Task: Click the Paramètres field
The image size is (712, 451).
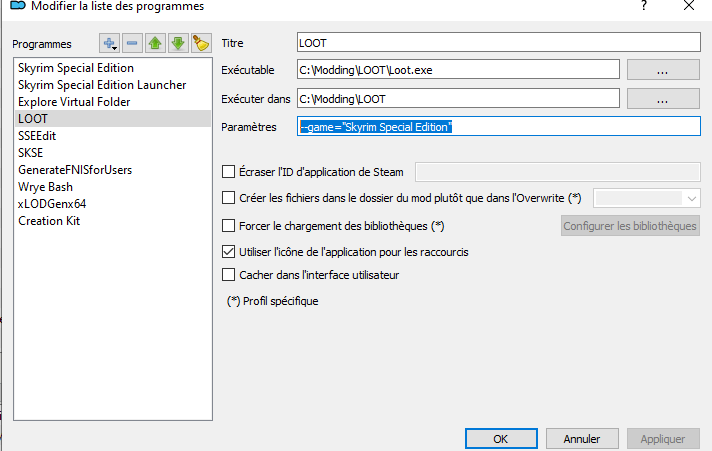Action: tap(499, 127)
